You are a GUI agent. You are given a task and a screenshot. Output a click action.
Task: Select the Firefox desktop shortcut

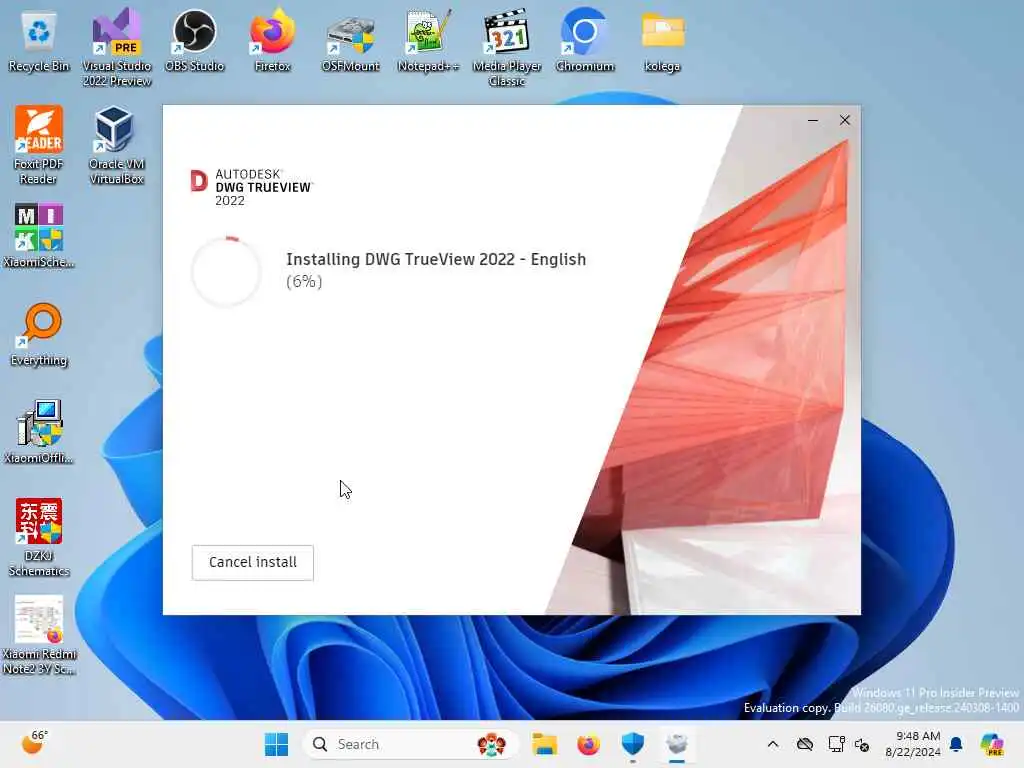coord(272,41)
